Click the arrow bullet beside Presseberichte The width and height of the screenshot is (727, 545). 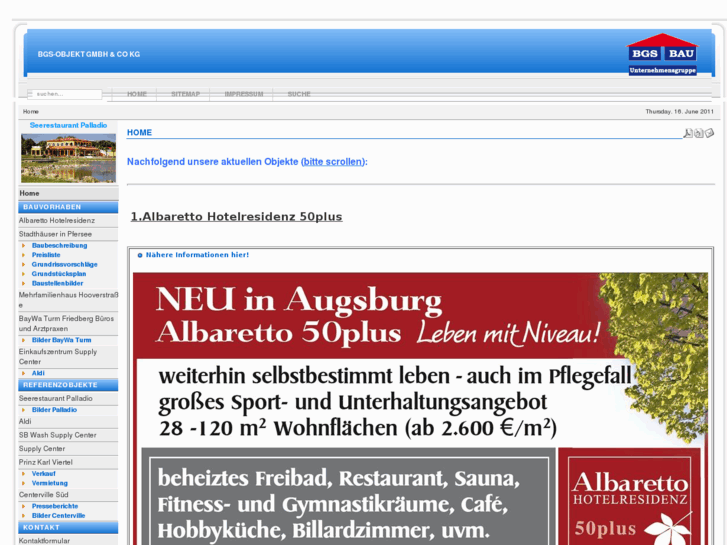(24, 506)
